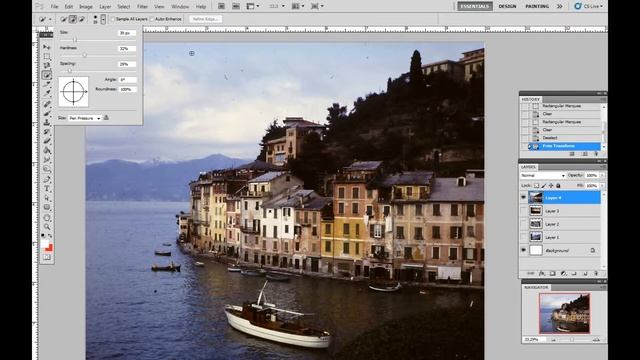Image resolution: width=640 pixels, height=360 pixels.
Task: Create a new layer
Action: pos(585,273)
